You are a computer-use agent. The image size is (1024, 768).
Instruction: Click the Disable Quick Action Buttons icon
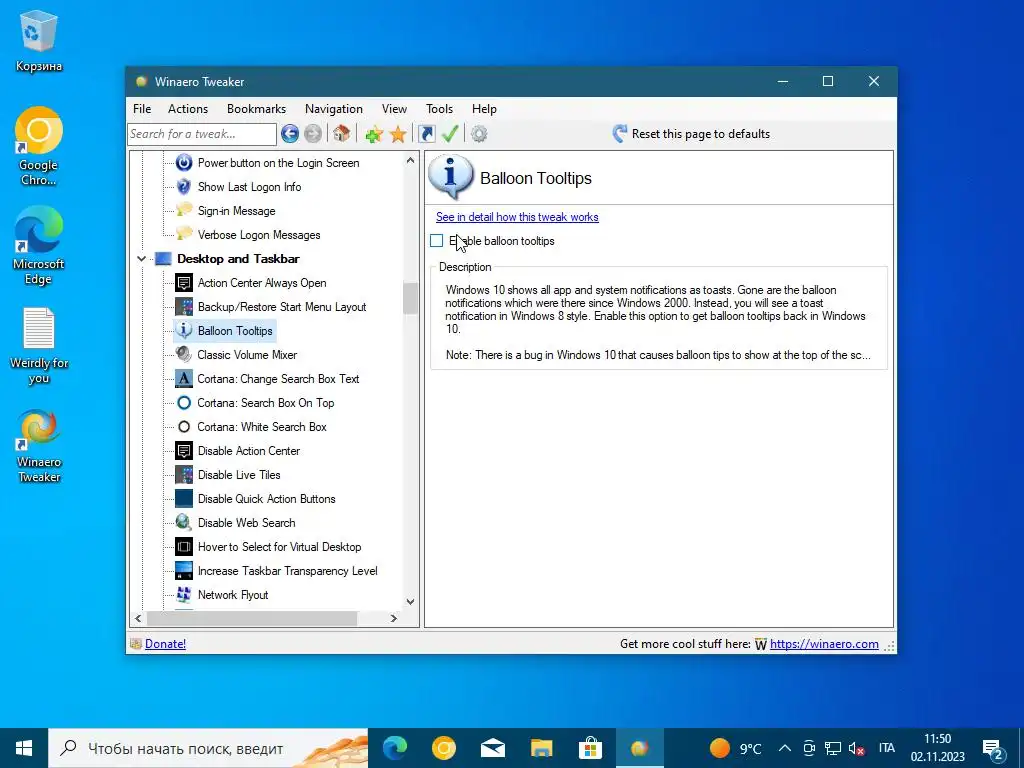(x=184, y=498)
